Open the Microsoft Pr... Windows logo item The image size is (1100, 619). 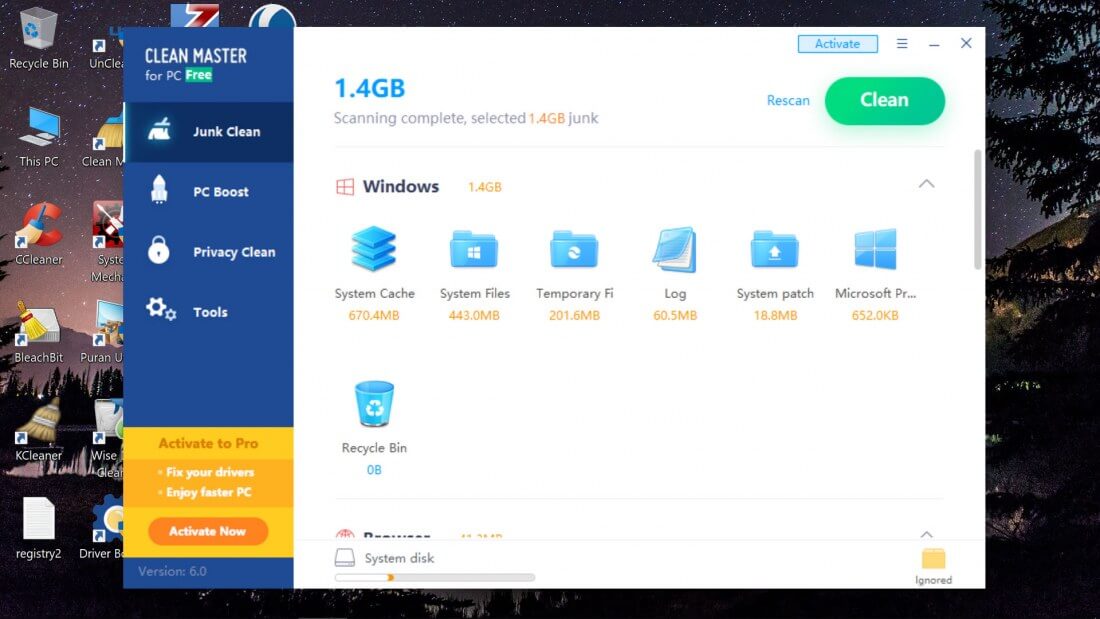pos(876,249)
